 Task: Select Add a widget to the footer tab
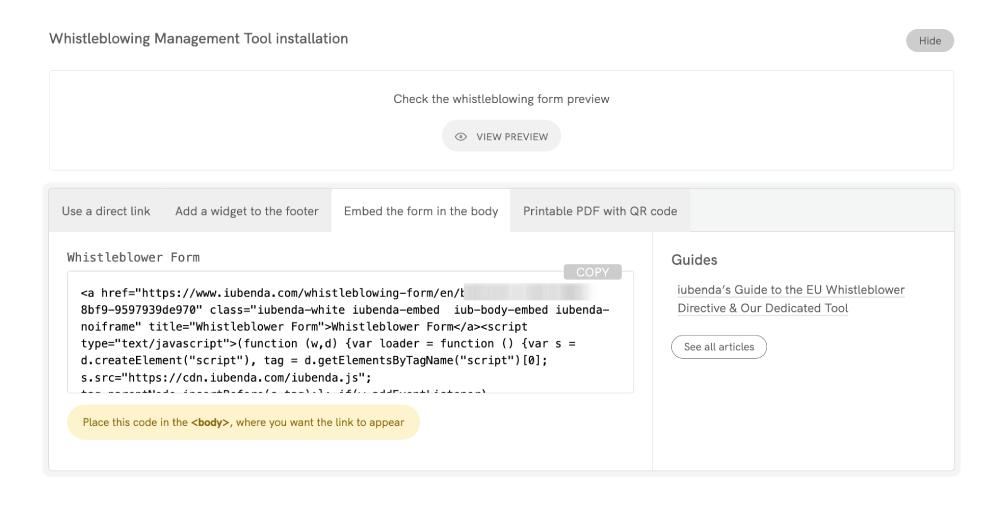[x=246, y=211]
